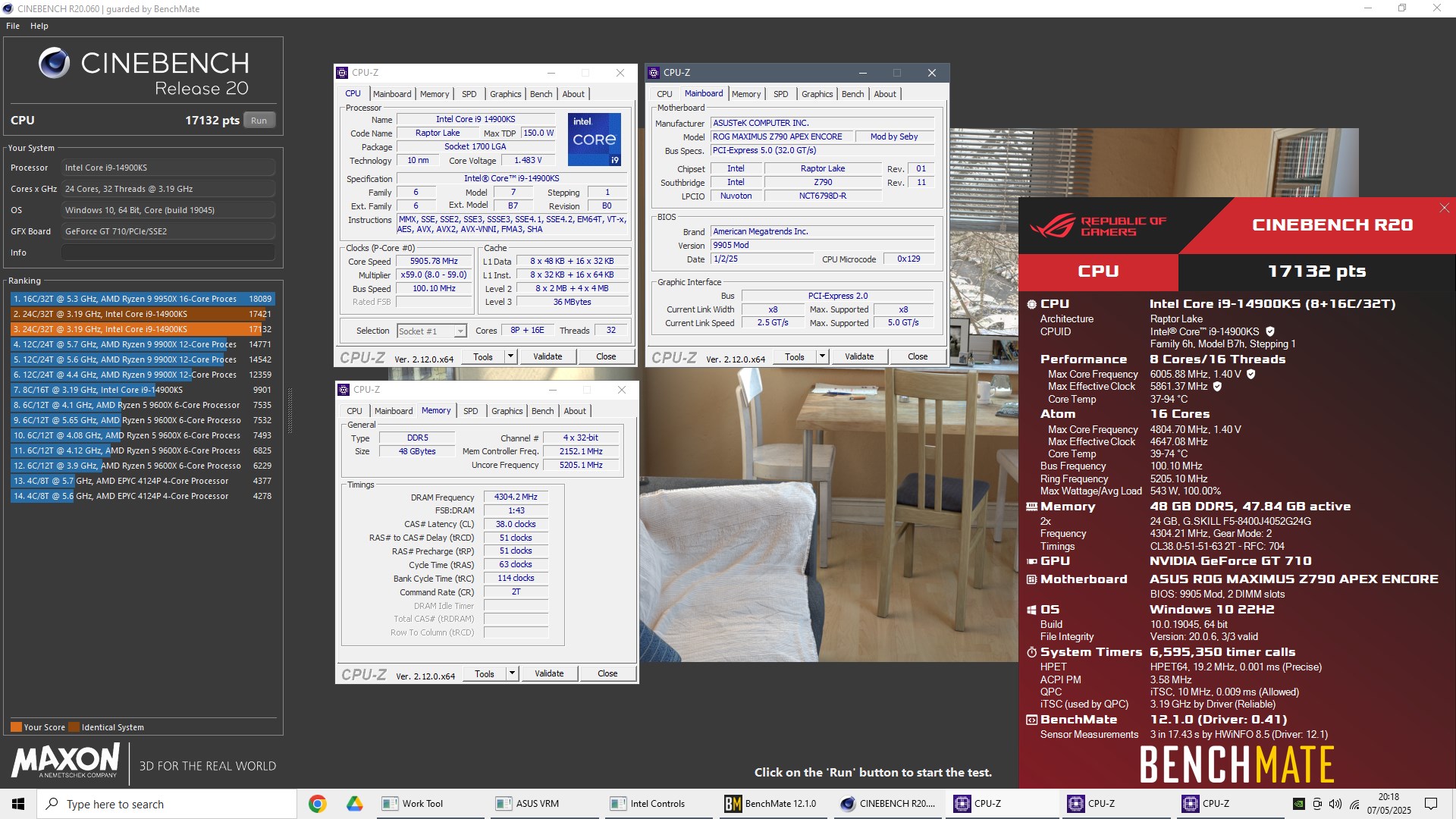Click the Cinebench logo icon in the title bar

(x=8, y=8)
